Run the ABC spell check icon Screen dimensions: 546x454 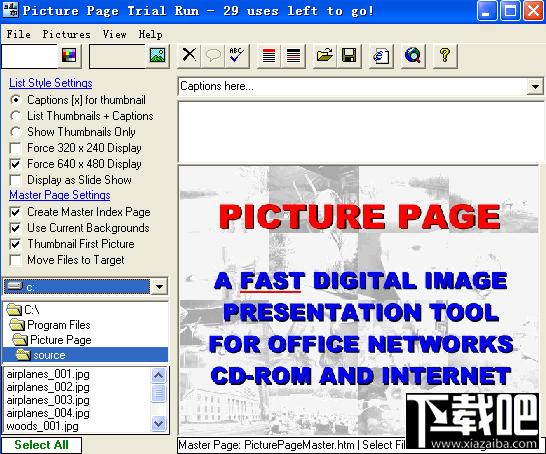pyautogui.click(x=237, y=55)
